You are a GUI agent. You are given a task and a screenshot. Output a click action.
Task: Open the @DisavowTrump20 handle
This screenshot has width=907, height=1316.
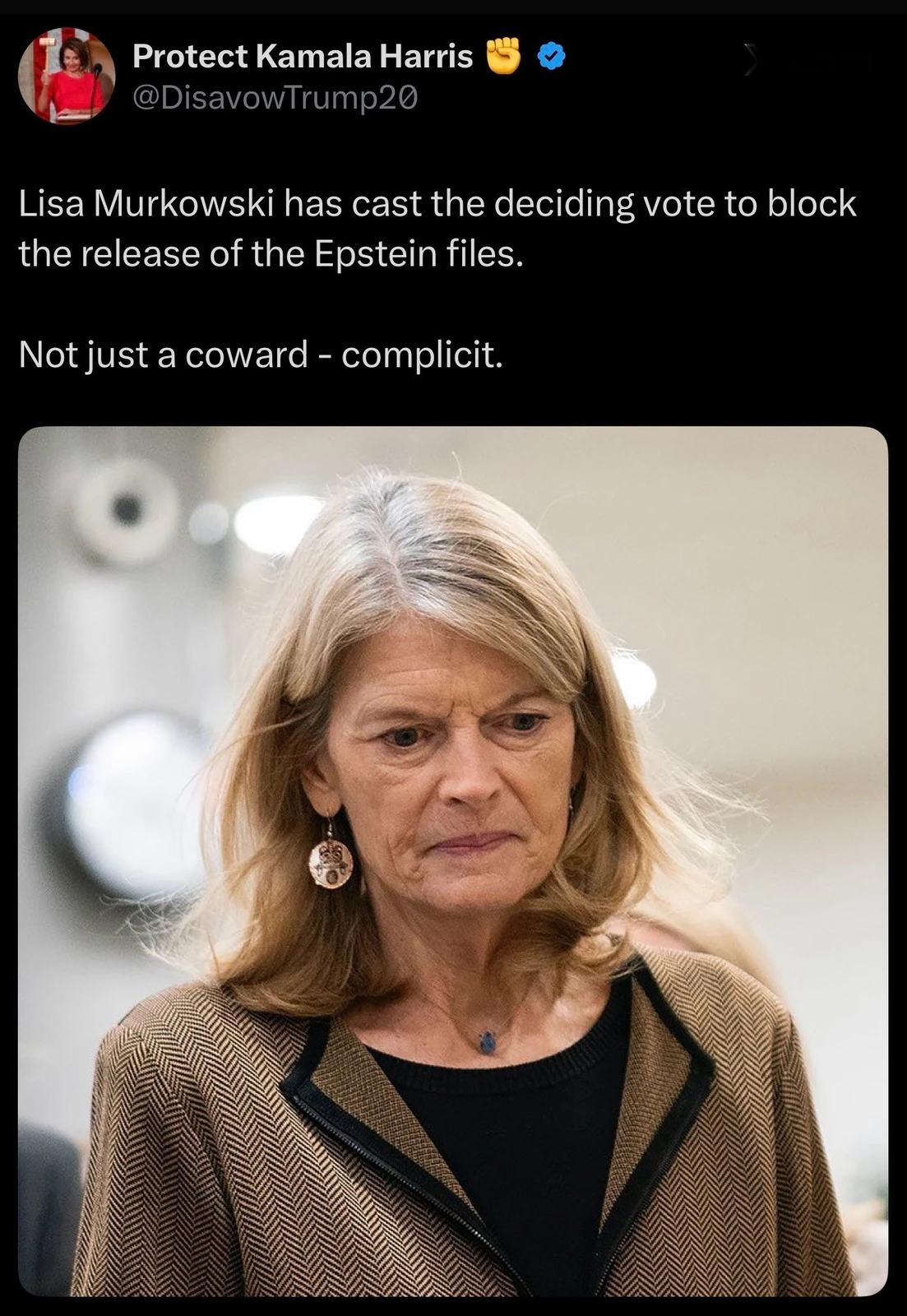coord(275,98)
